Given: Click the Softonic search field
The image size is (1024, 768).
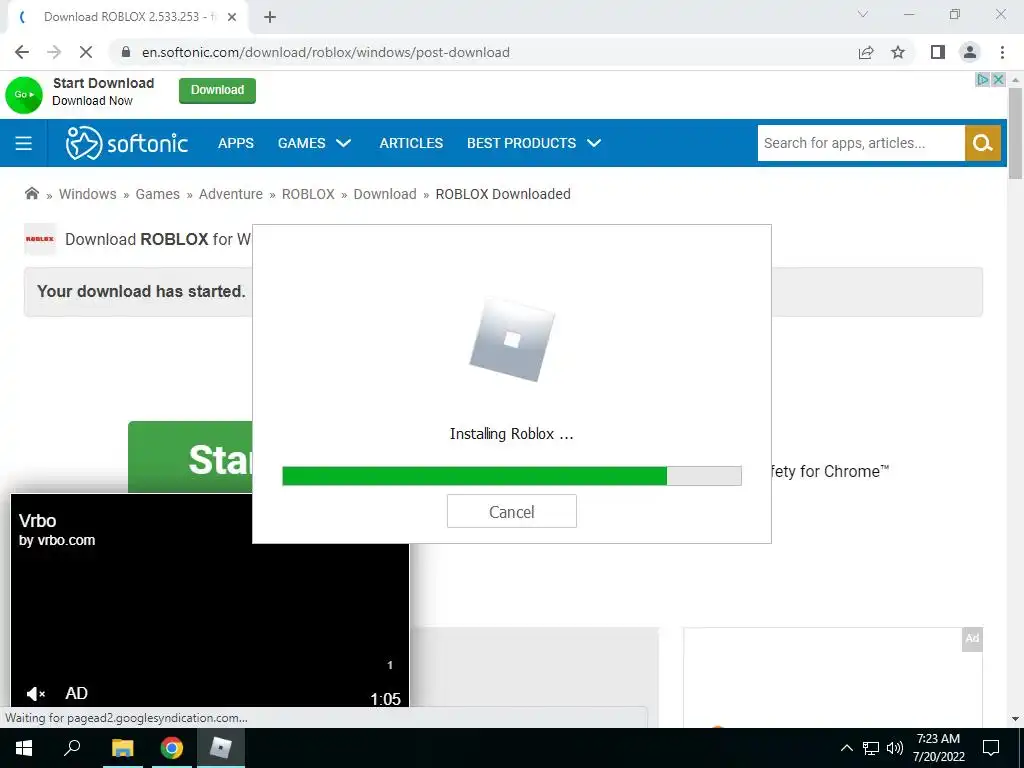Looking at the screenshot, I should tap(861, 143).
